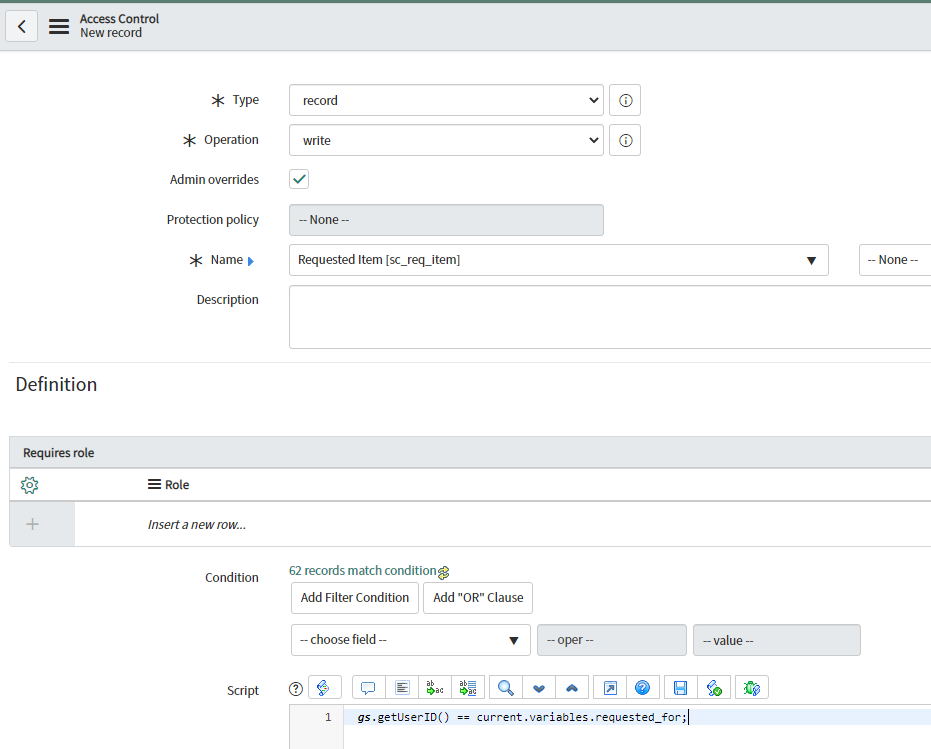The height and width of the screenshot is (749, 931).
Task: Click the Replace tool in script toolbar
Action: [x=435, y=688]
